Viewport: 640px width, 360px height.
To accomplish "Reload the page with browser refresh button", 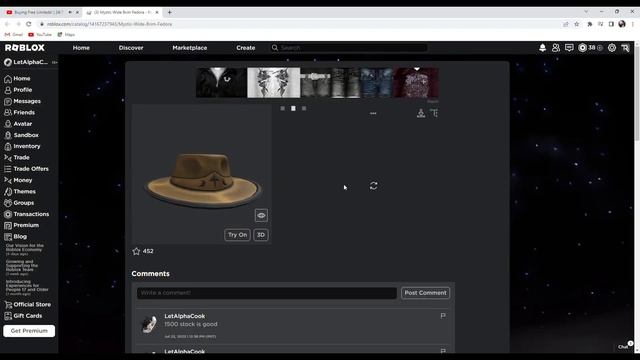I will (29, 24).
